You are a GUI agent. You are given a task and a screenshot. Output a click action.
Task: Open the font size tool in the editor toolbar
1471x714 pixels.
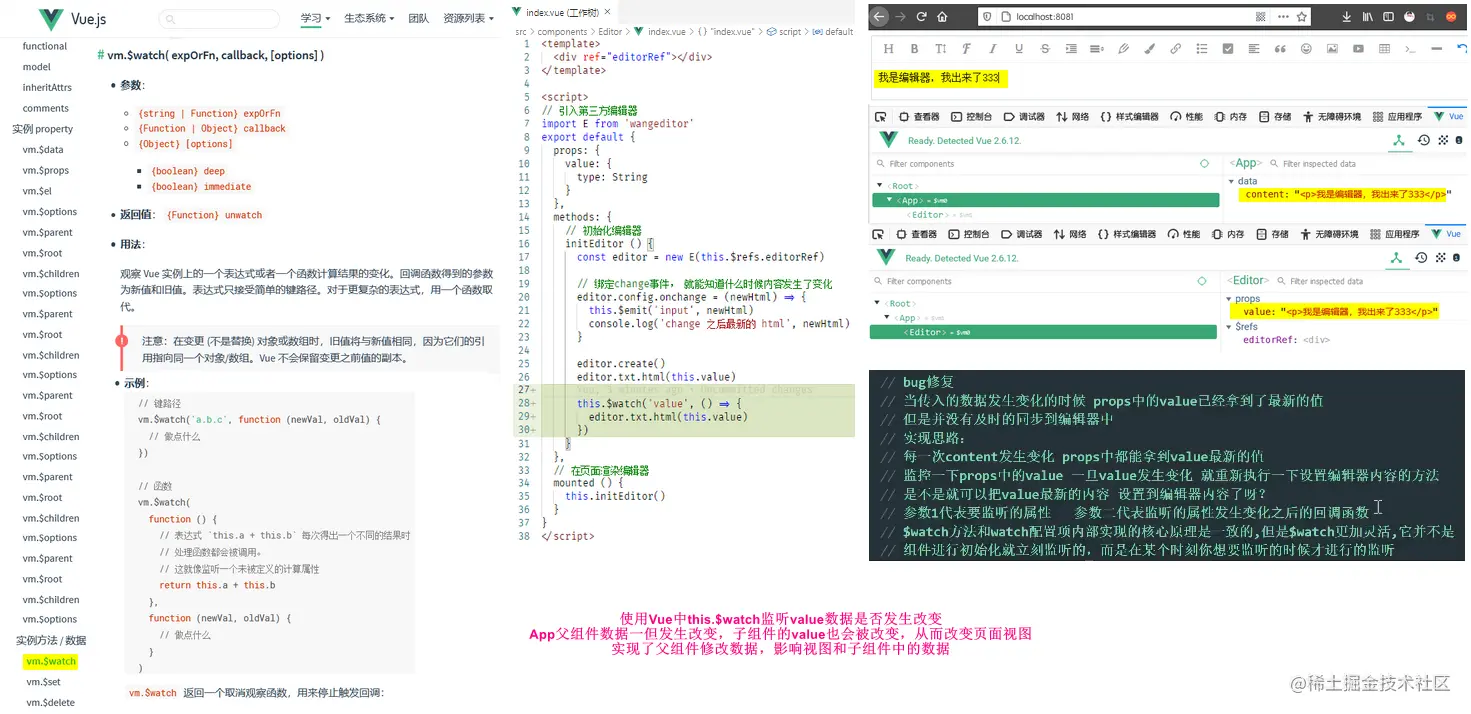click(941, 49)
